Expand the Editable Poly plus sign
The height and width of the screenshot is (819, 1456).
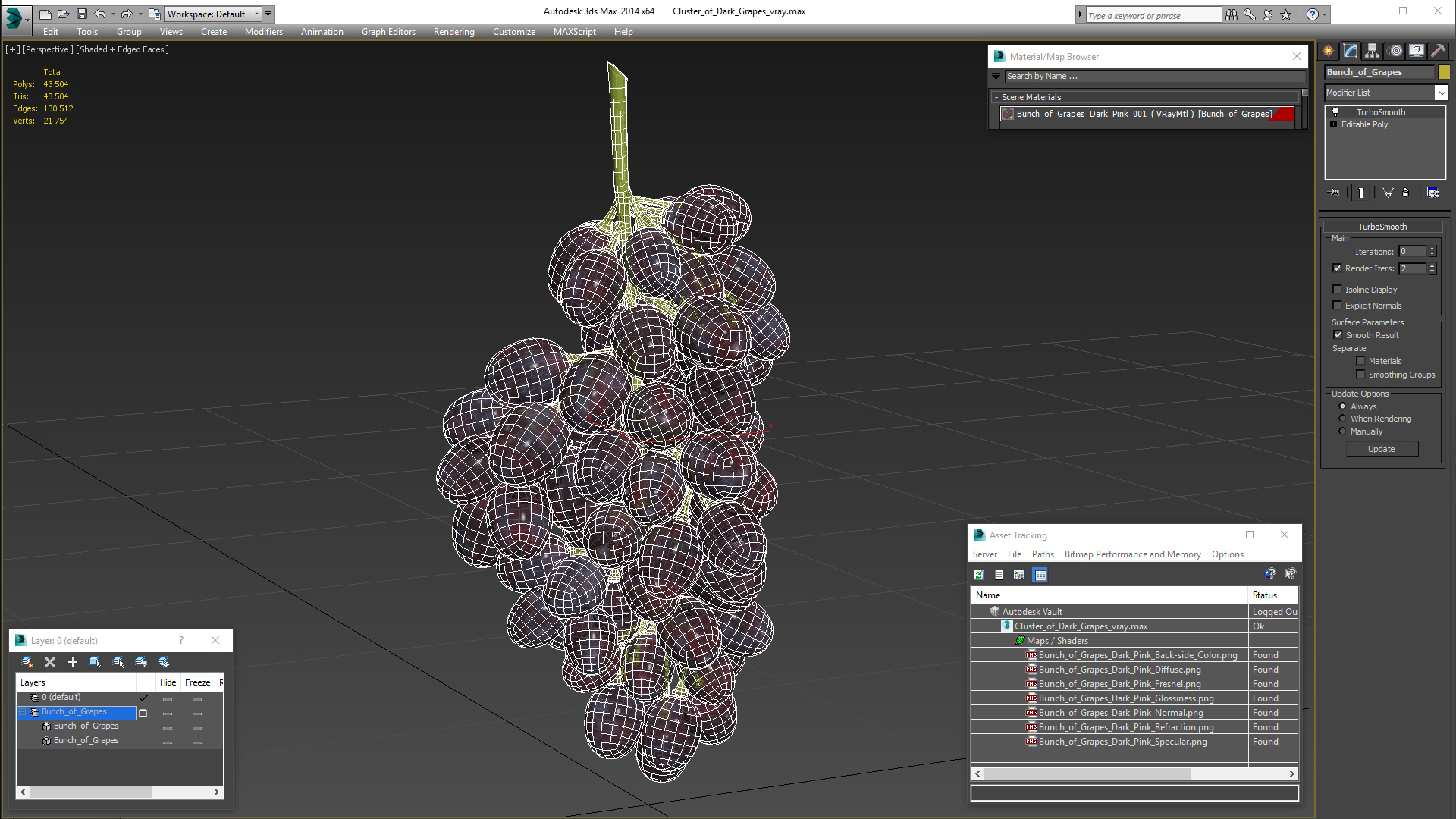point(1334,124)
